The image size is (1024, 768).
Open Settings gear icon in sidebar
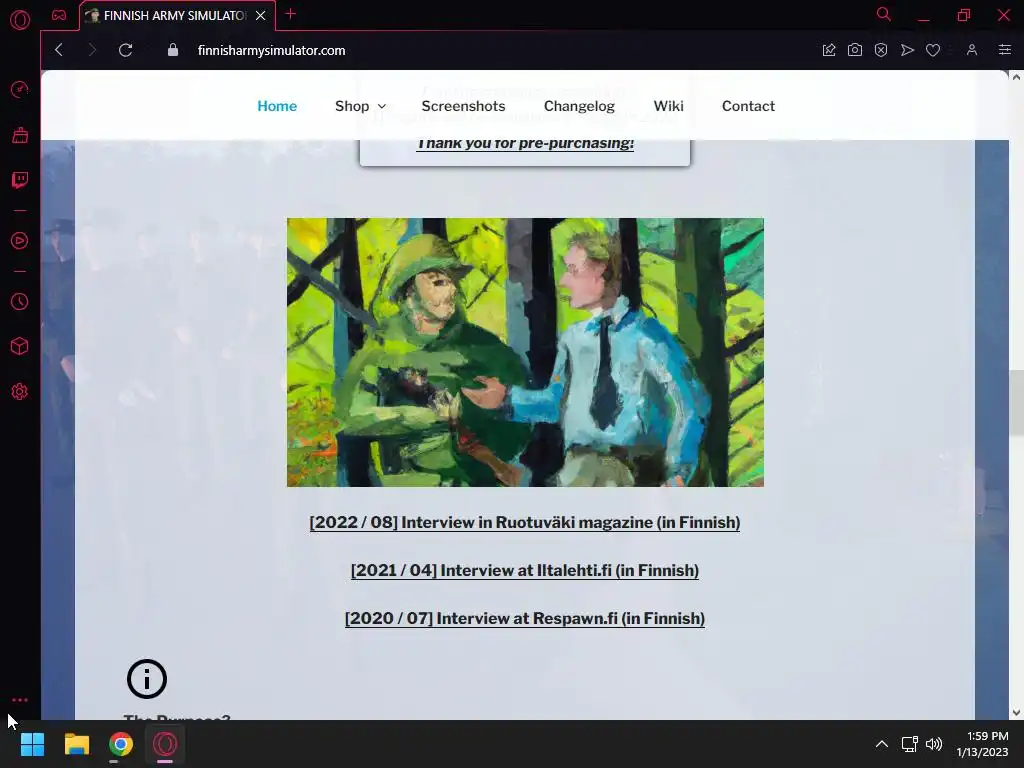coord(20,391)
